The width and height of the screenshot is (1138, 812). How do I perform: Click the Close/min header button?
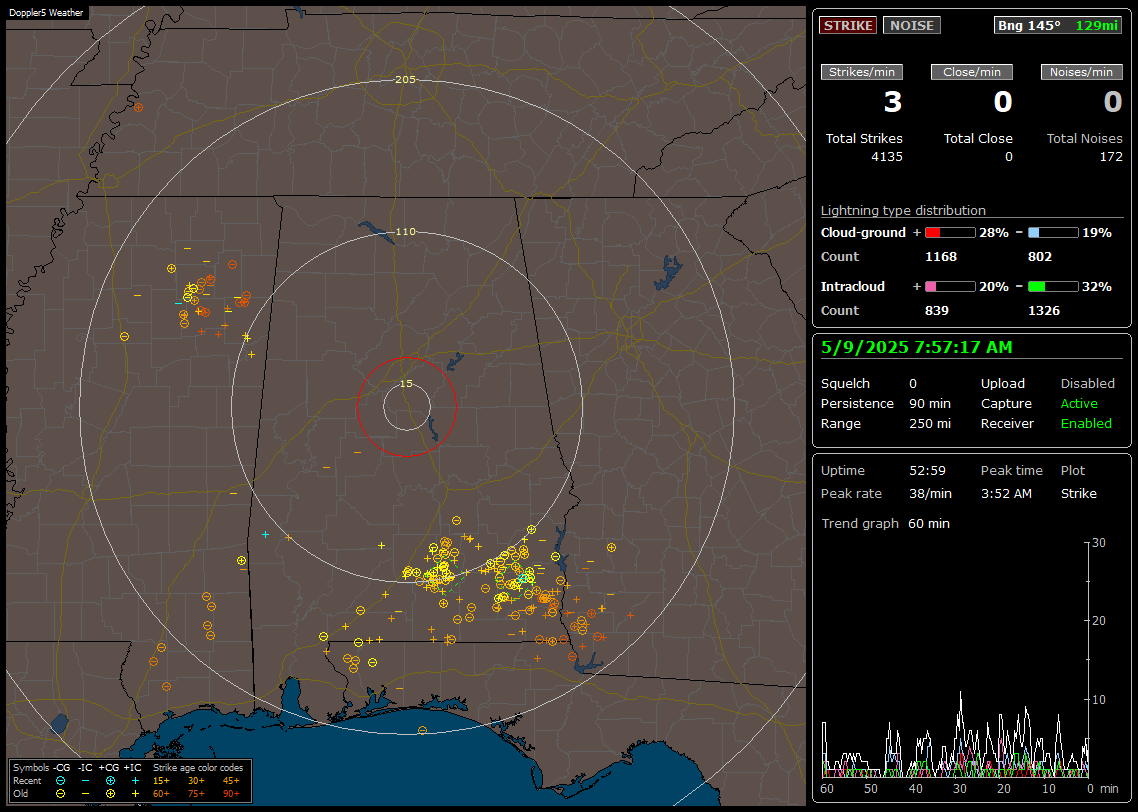tap(972, 72)
